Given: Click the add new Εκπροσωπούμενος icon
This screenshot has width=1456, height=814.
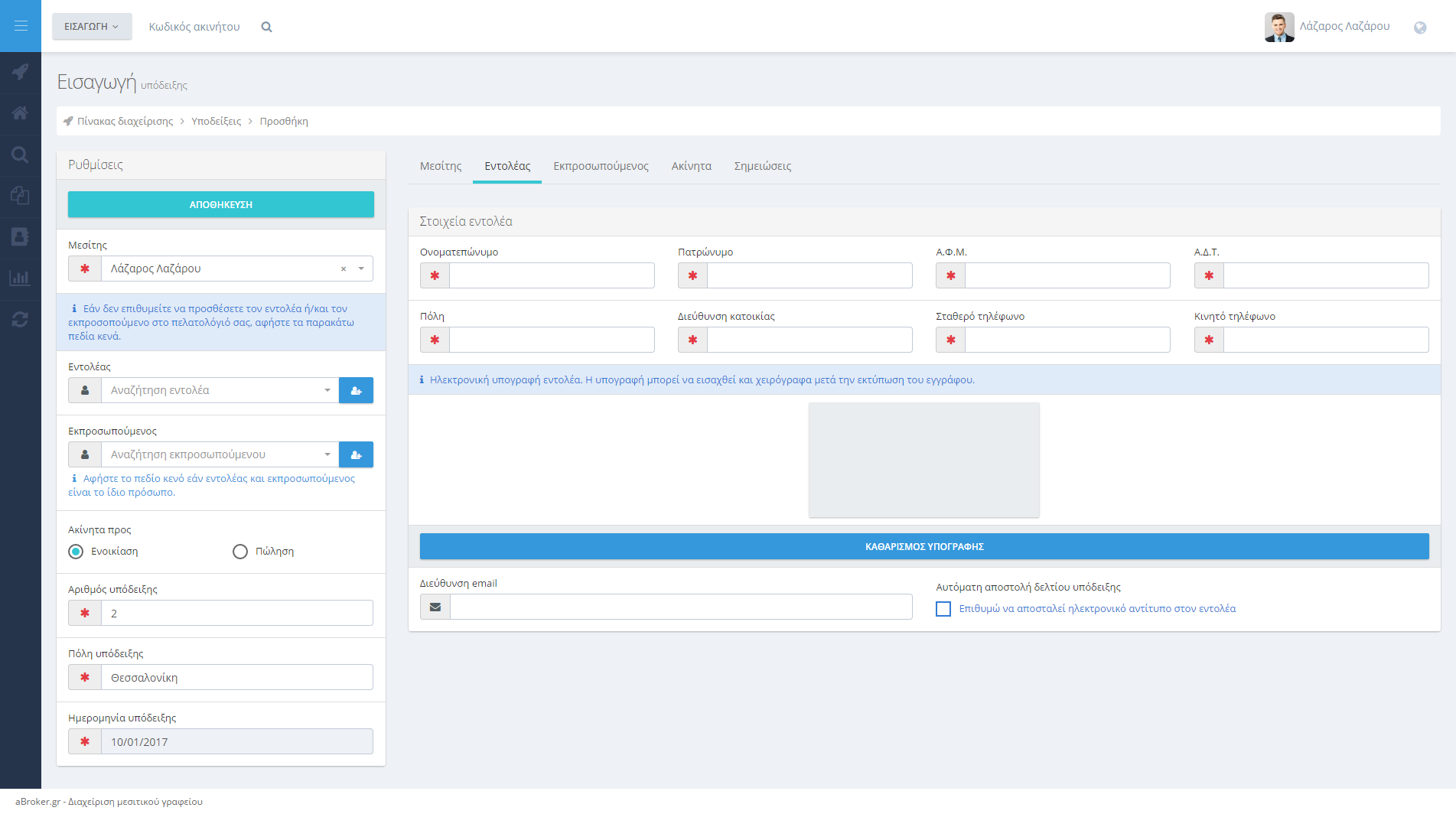Looking at the screenshot, I should click(356, 454).
